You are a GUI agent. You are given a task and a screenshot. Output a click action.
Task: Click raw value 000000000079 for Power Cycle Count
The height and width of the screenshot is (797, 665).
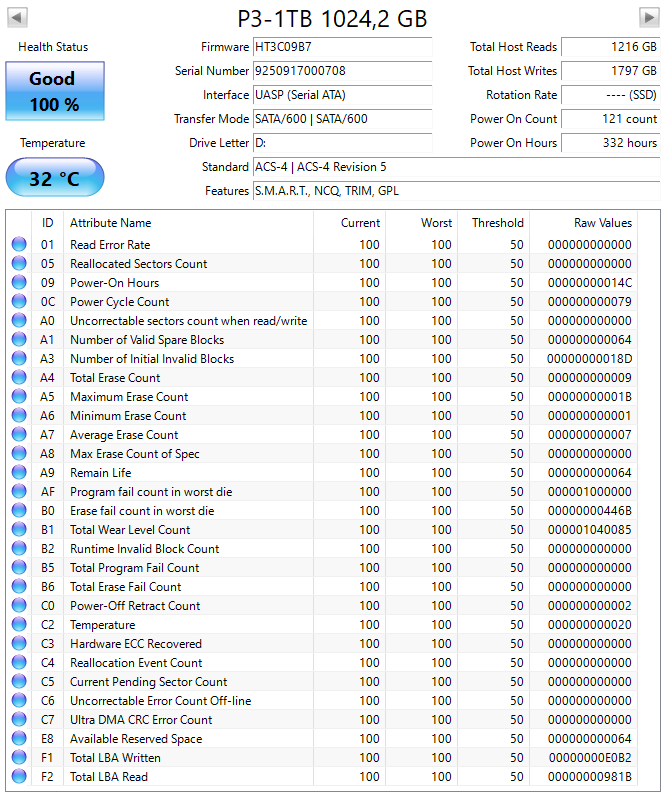click(590, 301)
